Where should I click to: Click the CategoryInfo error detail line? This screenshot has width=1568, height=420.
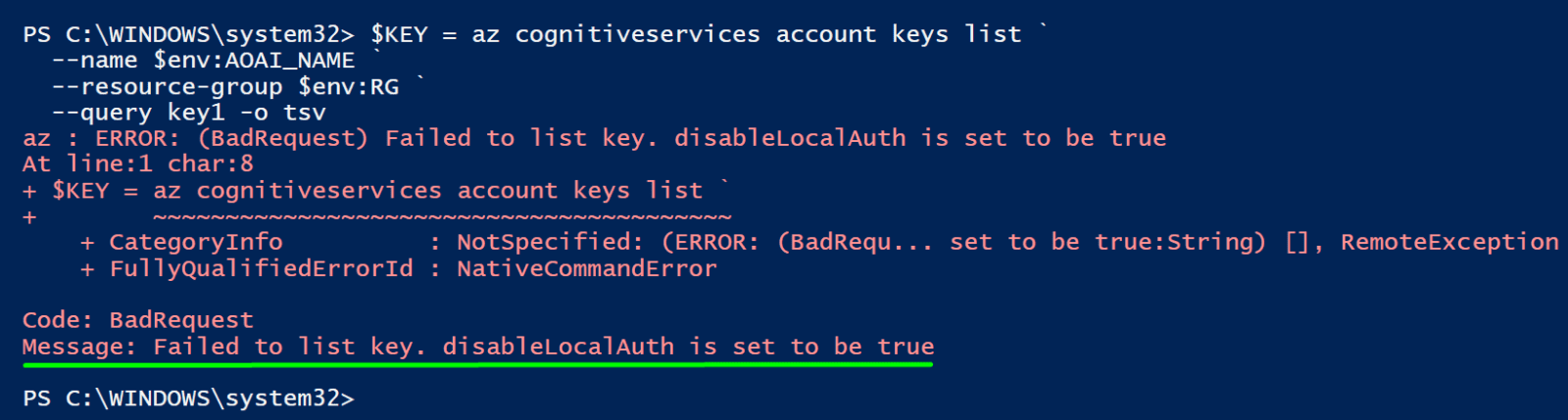pyautogui.click(x=819, y=242)
